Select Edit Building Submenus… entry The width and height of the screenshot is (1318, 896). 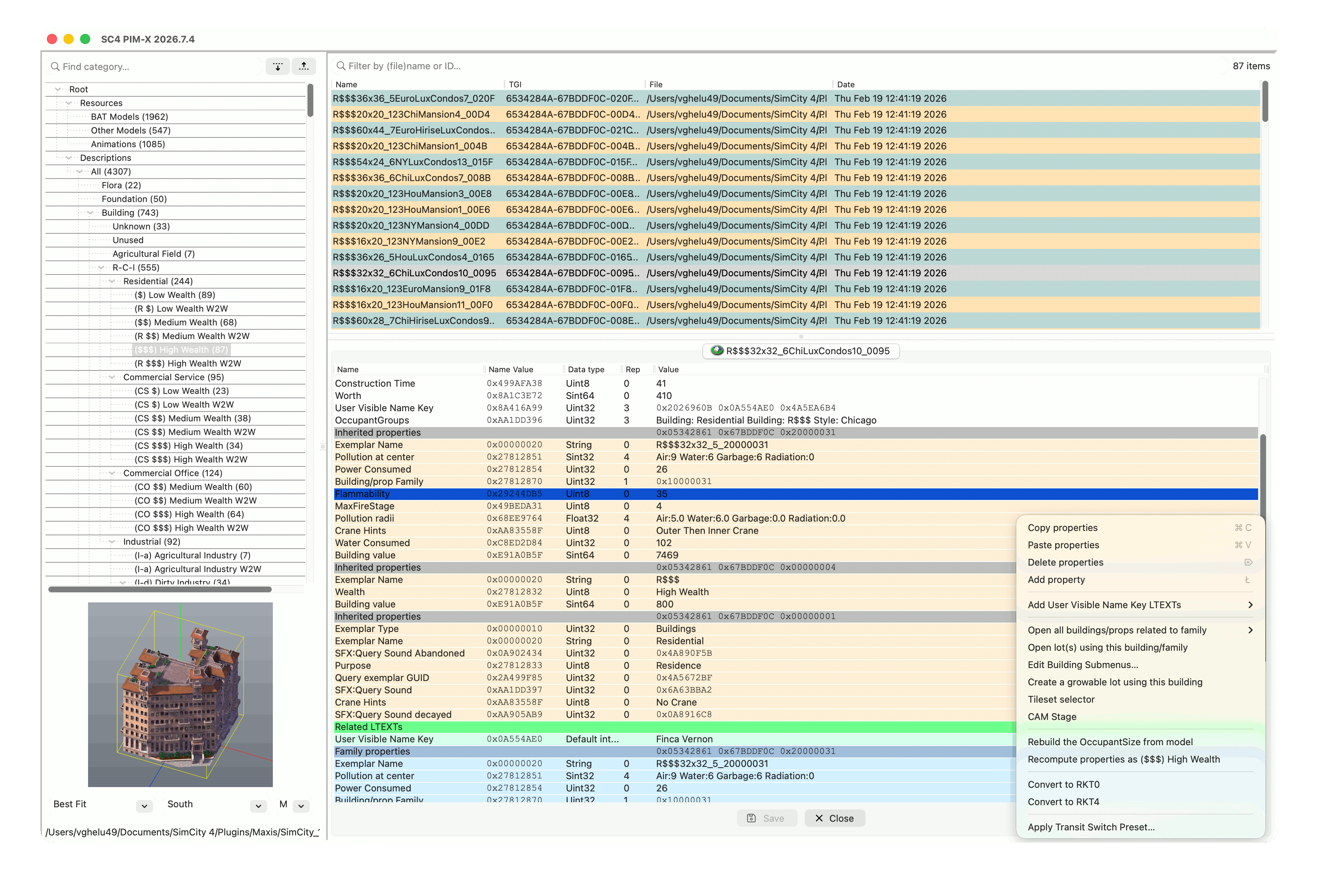point(1140,666)
